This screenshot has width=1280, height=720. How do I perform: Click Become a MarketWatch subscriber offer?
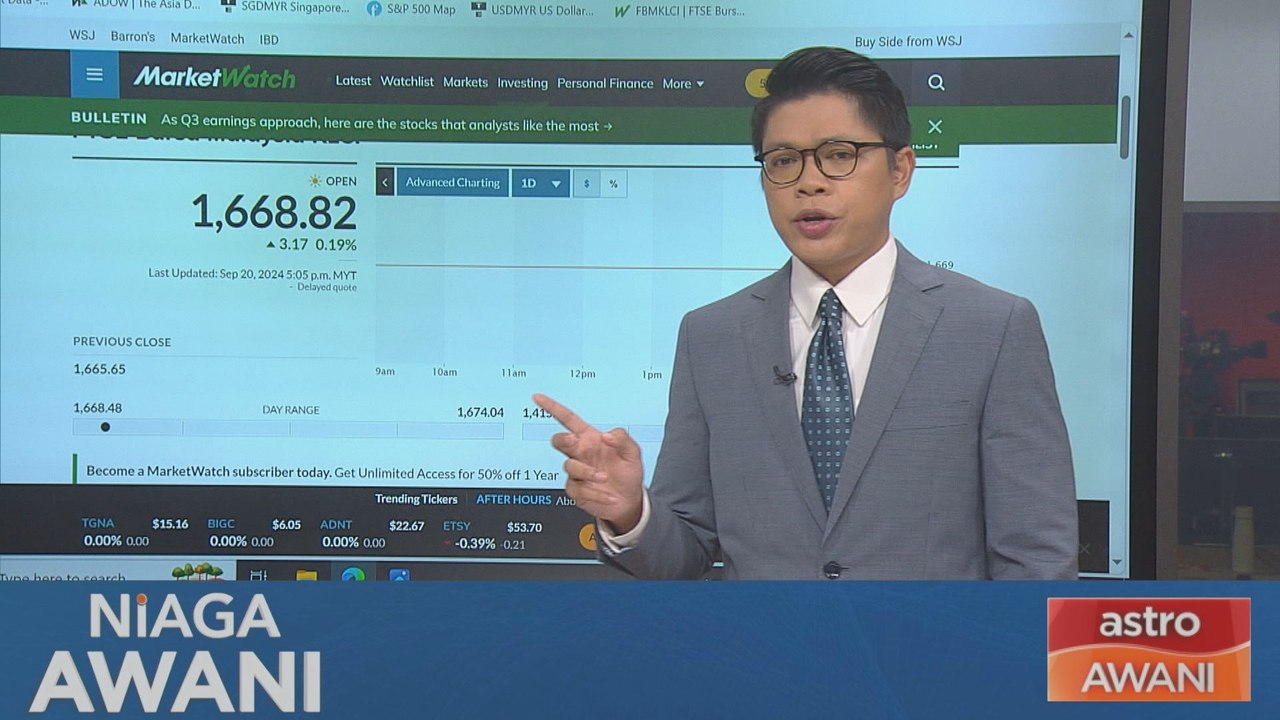(322, 472)
